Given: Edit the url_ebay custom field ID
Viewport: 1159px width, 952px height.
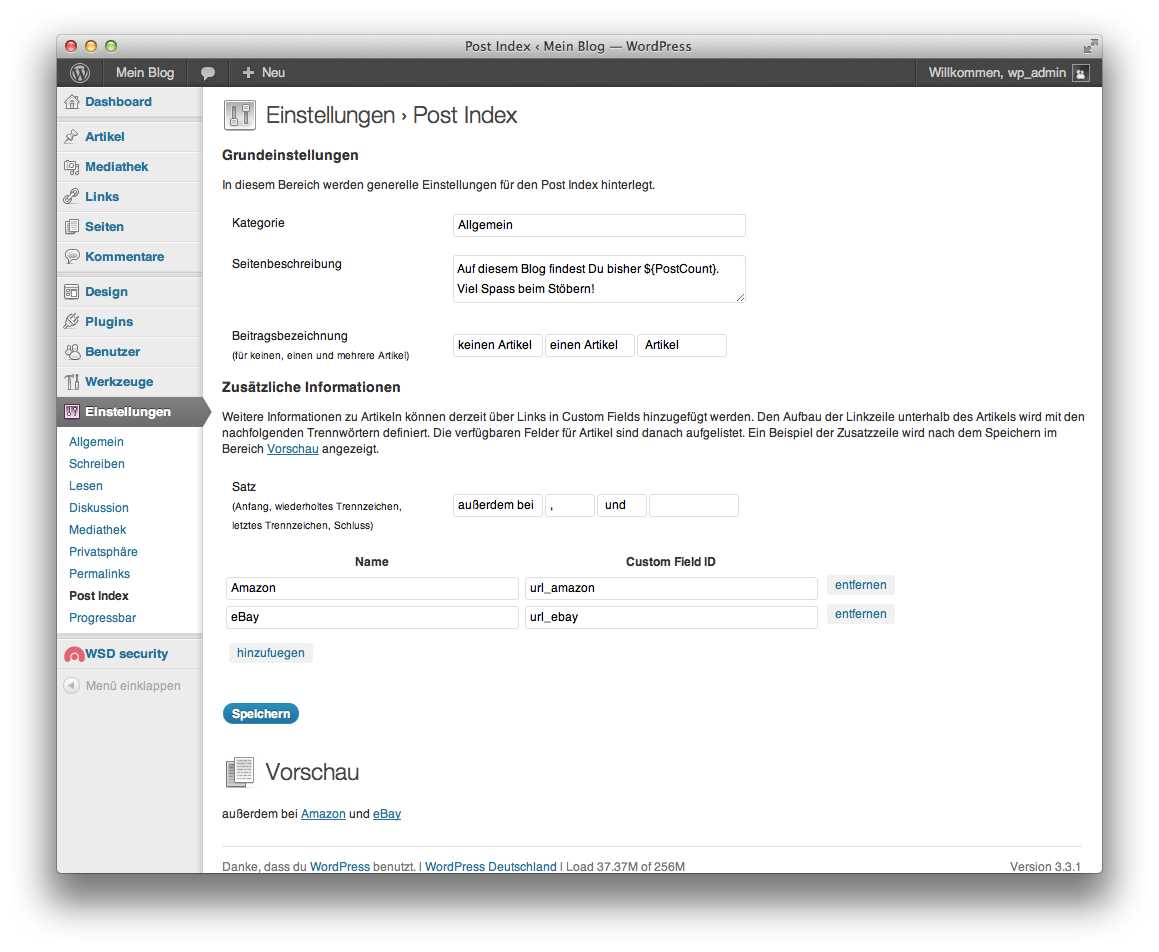Looking at the screenshot, I should (671, 617).
